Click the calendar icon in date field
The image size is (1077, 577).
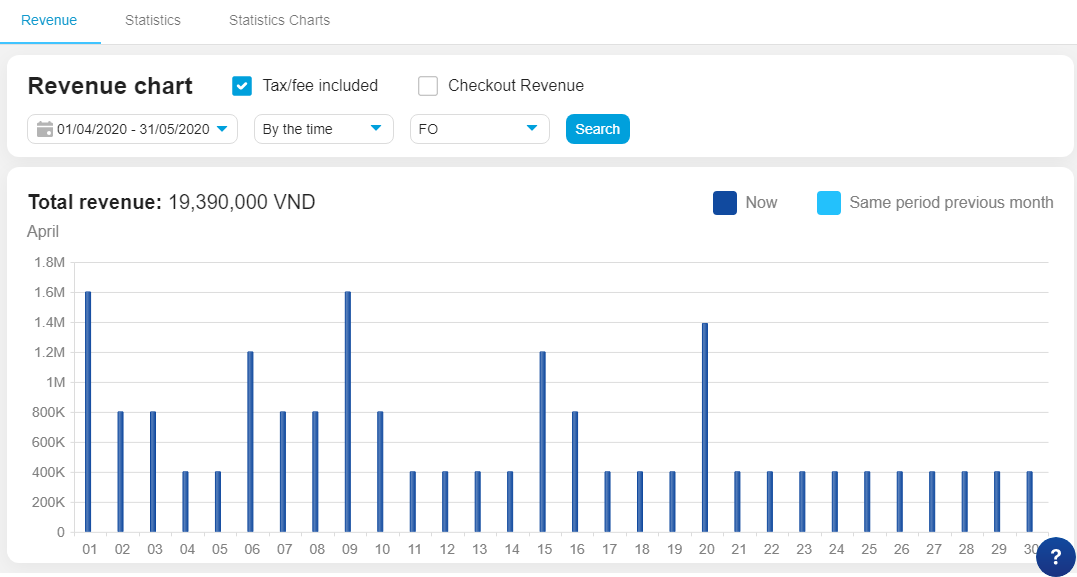(44, 129)
